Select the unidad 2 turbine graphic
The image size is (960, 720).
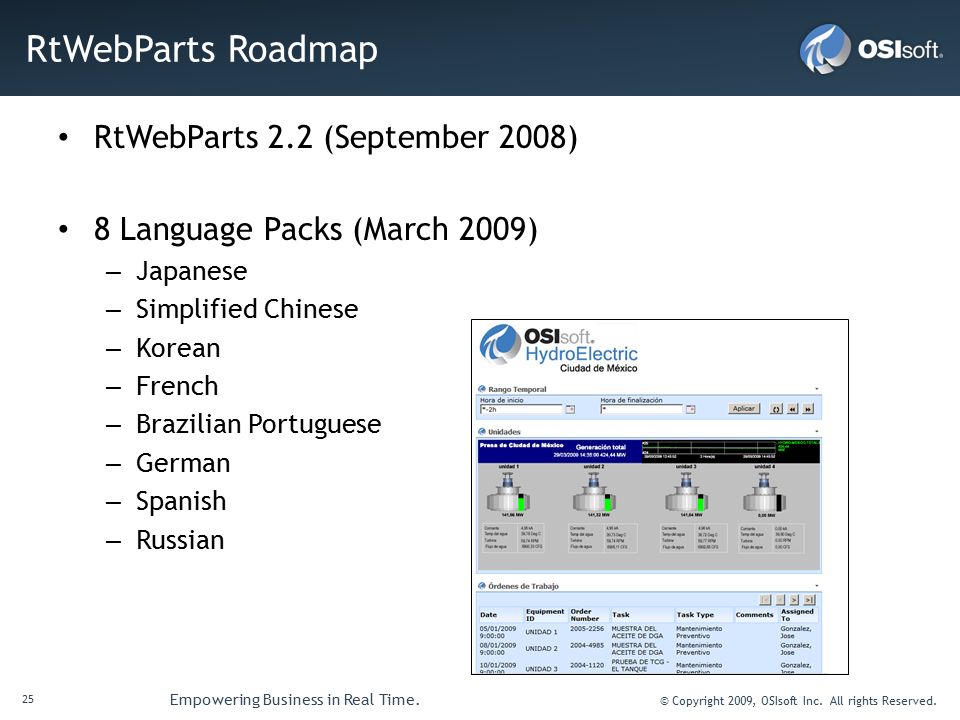593,492
